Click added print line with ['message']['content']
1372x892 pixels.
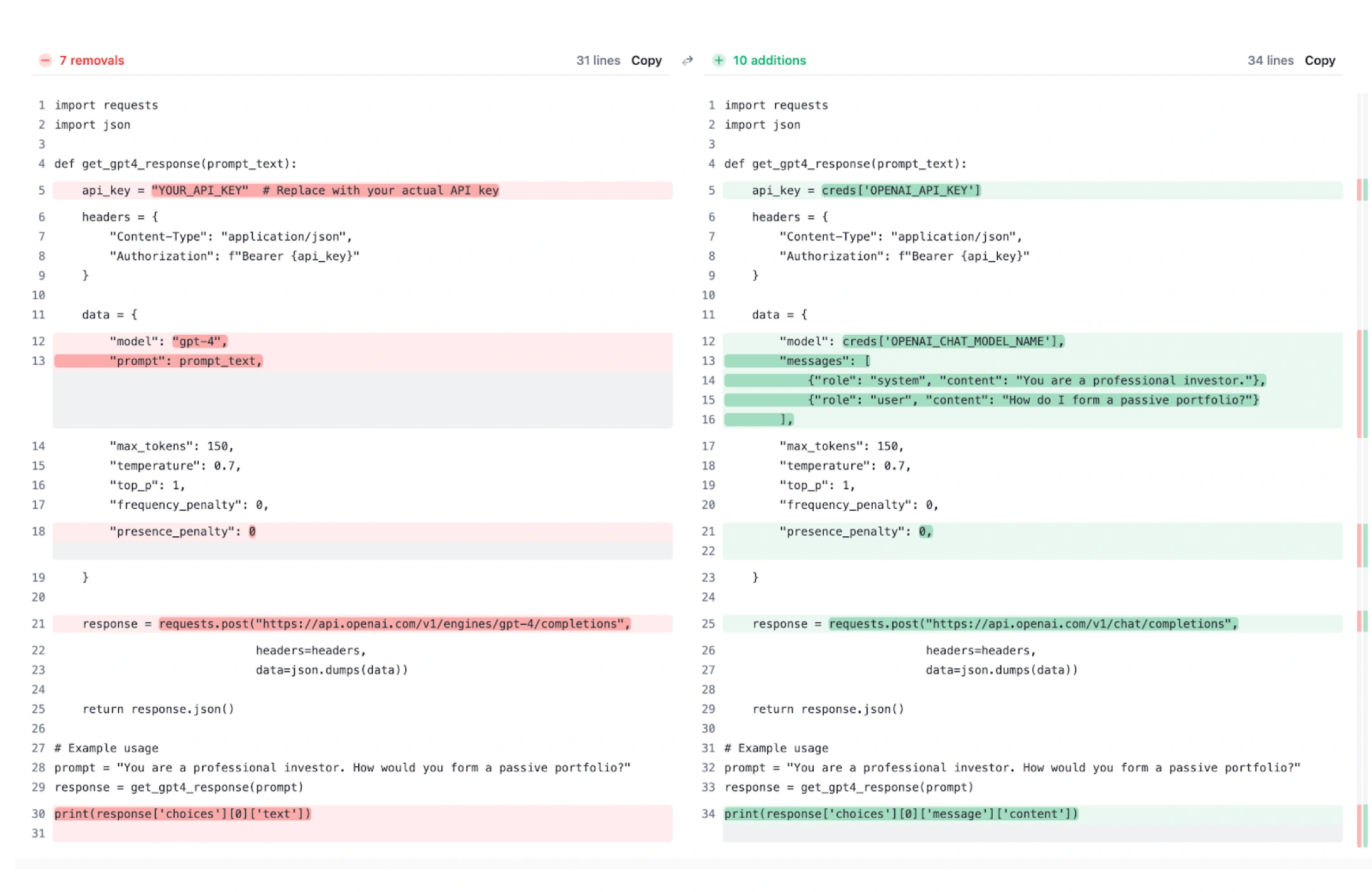pos(1033,814)
